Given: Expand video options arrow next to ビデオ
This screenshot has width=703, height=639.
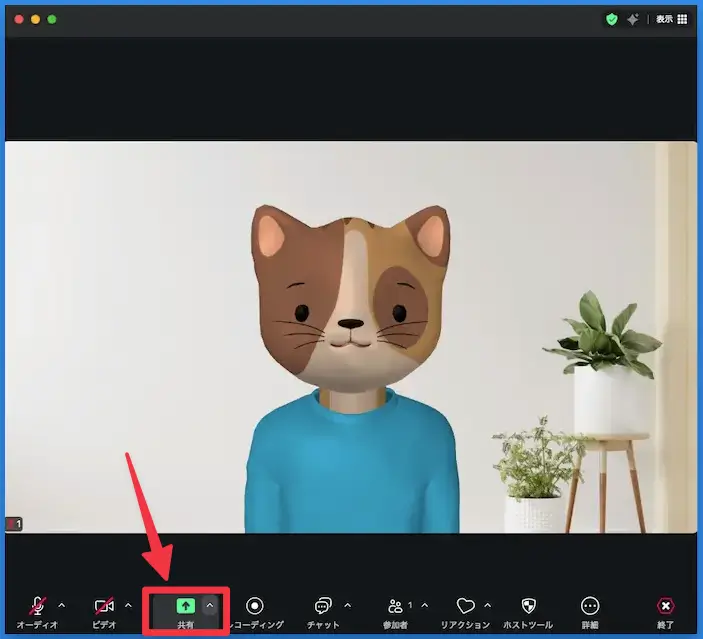Looking at the screenshot, I should (x=128, y=606).
